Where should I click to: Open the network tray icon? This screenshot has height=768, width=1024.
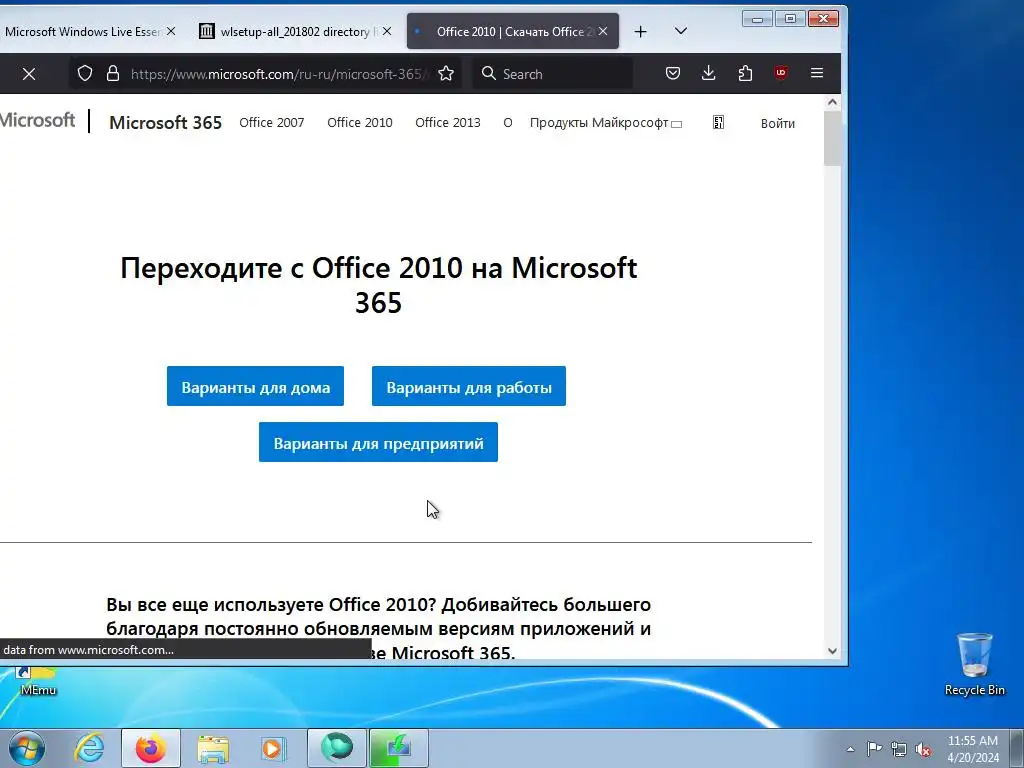click(899, 749)
